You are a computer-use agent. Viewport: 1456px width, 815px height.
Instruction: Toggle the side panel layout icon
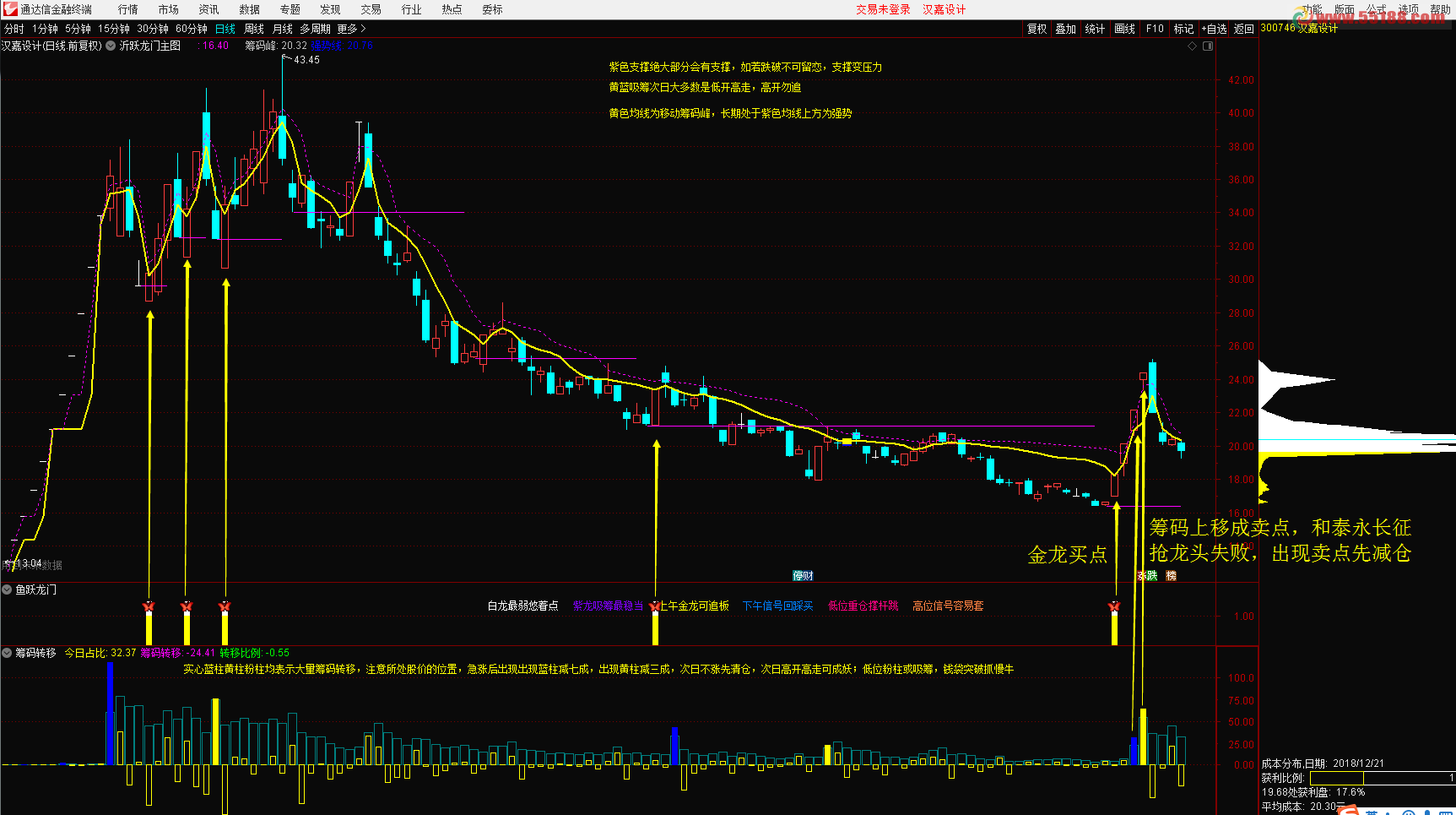point(1208,46)
